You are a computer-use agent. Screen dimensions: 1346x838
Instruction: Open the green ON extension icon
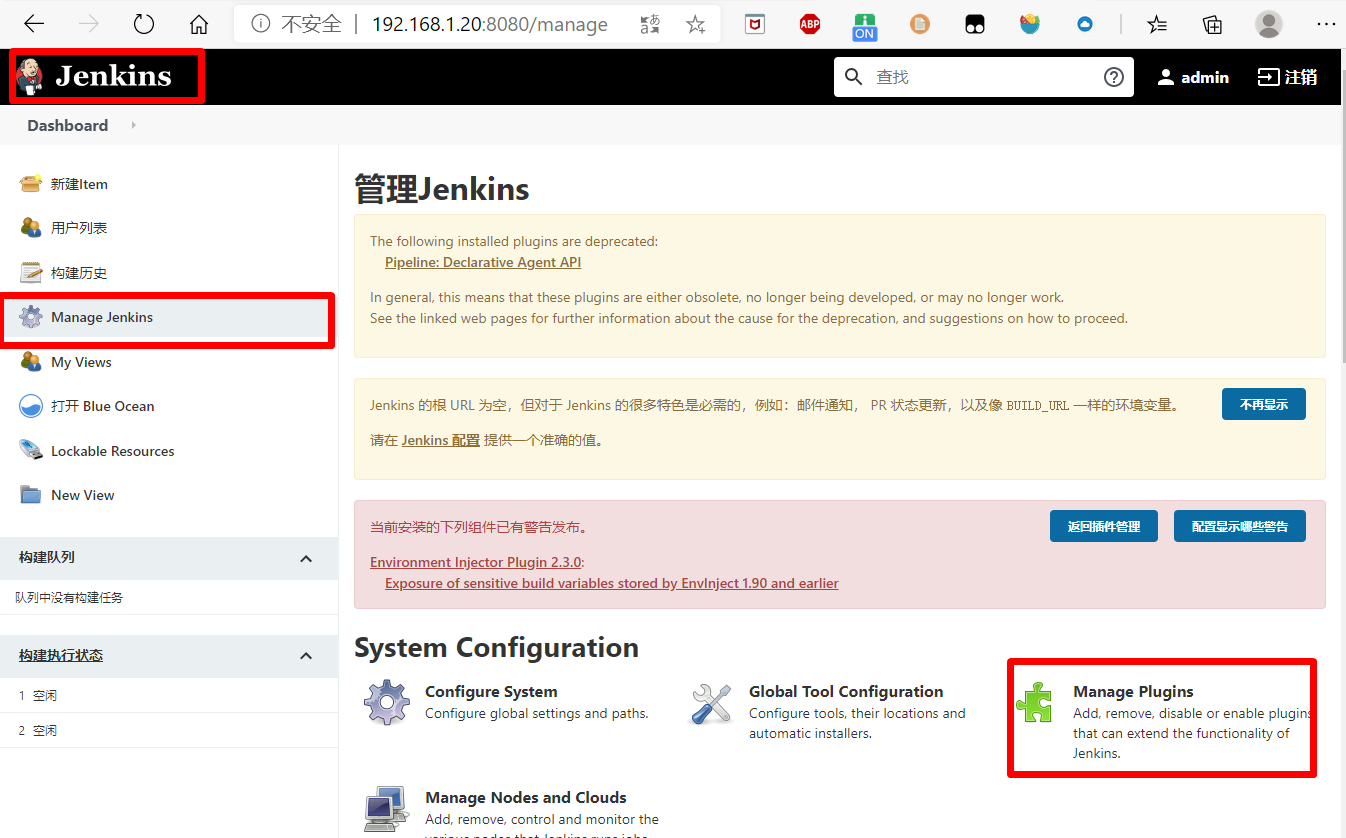865,26
